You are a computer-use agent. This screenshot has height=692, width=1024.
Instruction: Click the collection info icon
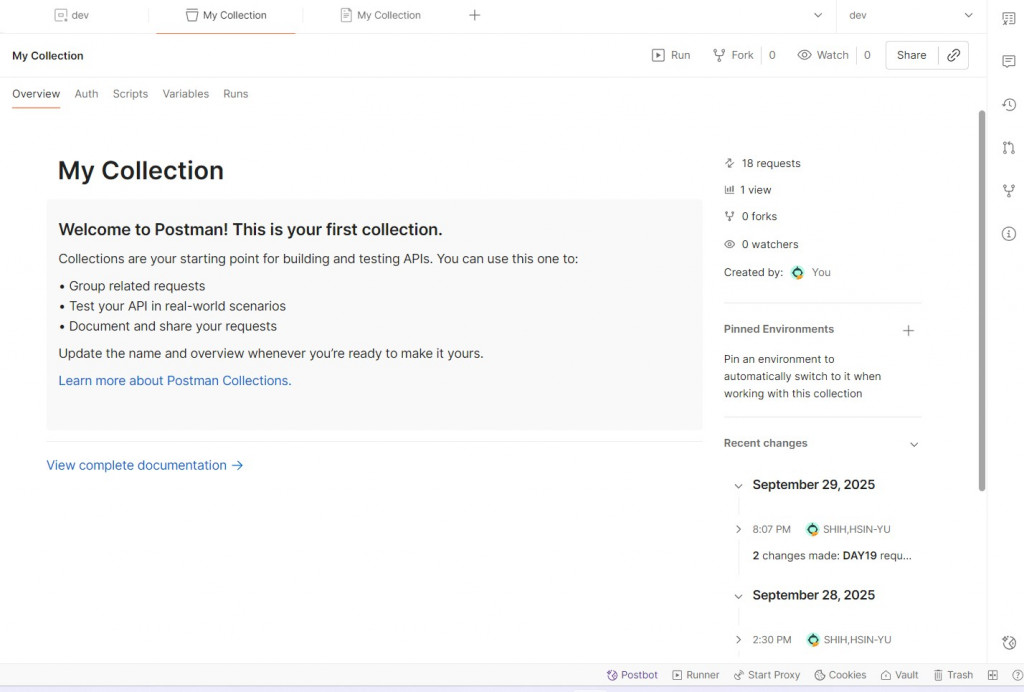point(1008,234)
